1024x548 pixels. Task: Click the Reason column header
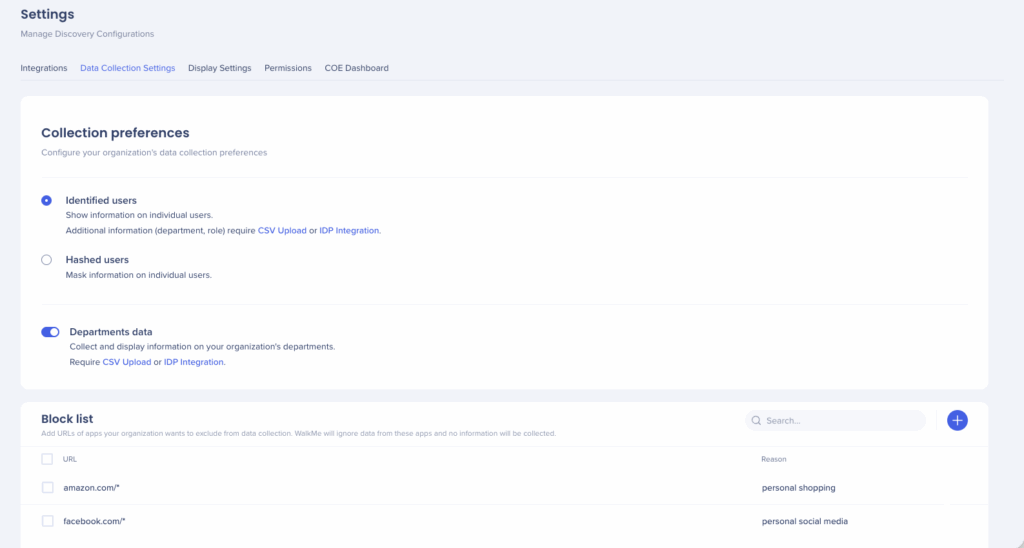coord(773,459)
